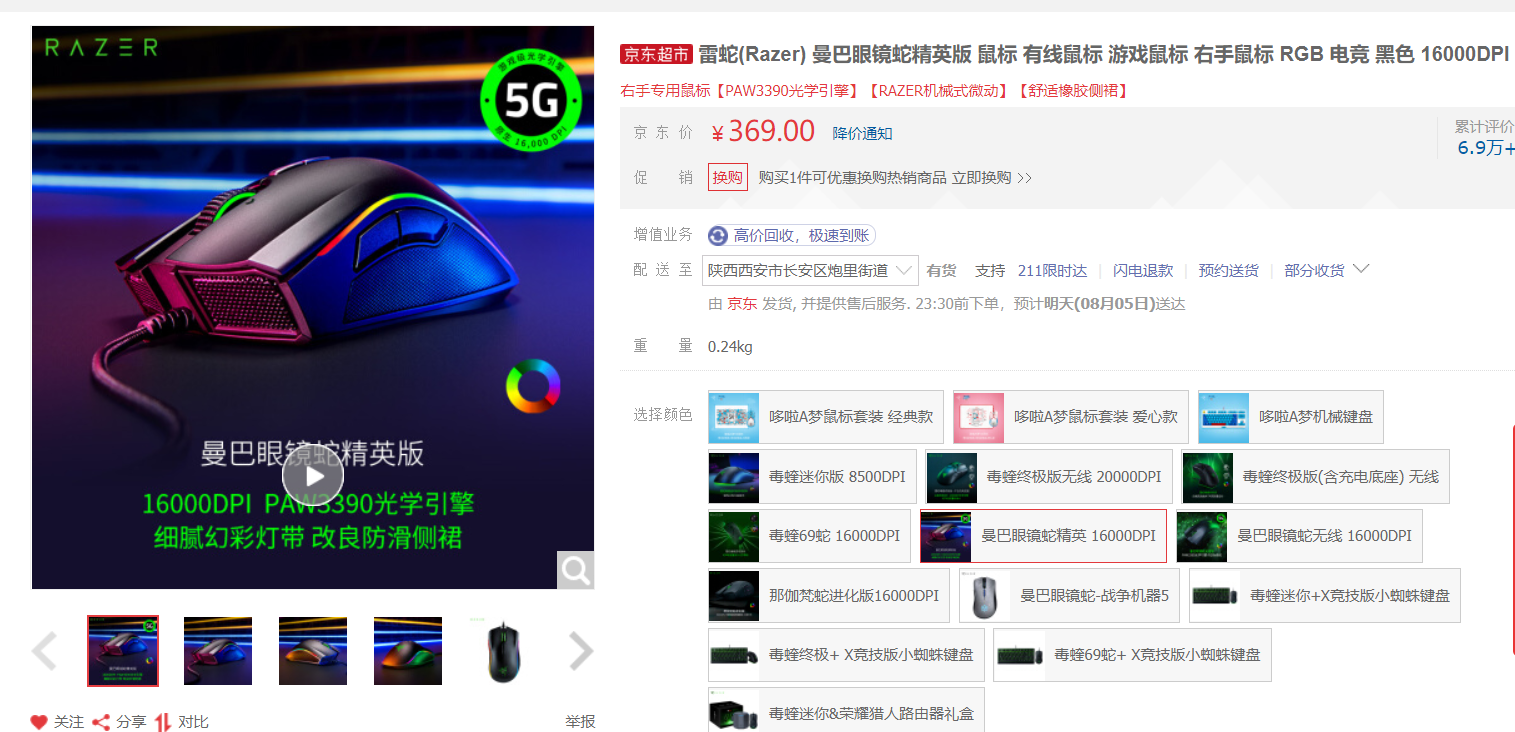Click the 对比 compare icon
The image size is (1515, 732).
(x=163, y=721)
